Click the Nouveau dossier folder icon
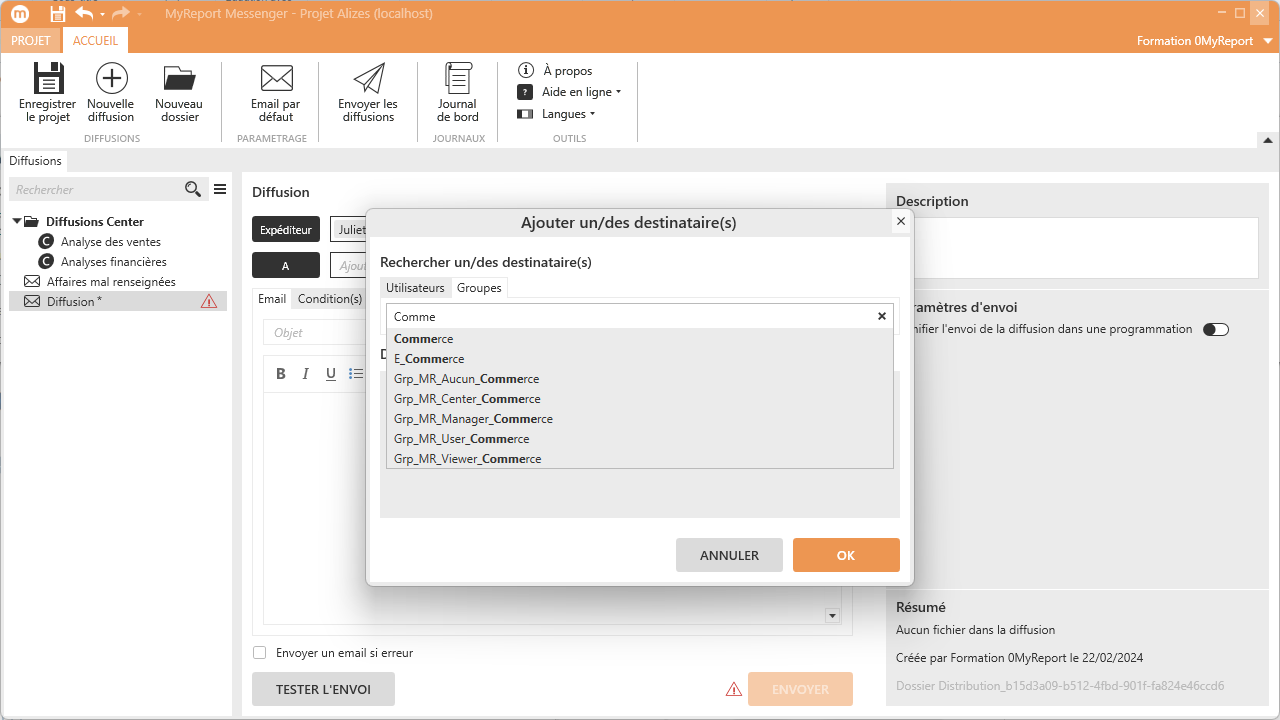This screenshot has height=720, width=1280. tap(179, 80)
